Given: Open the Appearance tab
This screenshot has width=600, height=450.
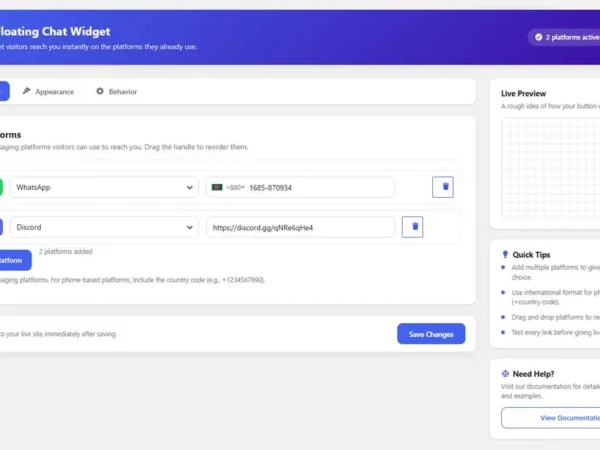Looking at the screenshot, I should pos(48,91).
